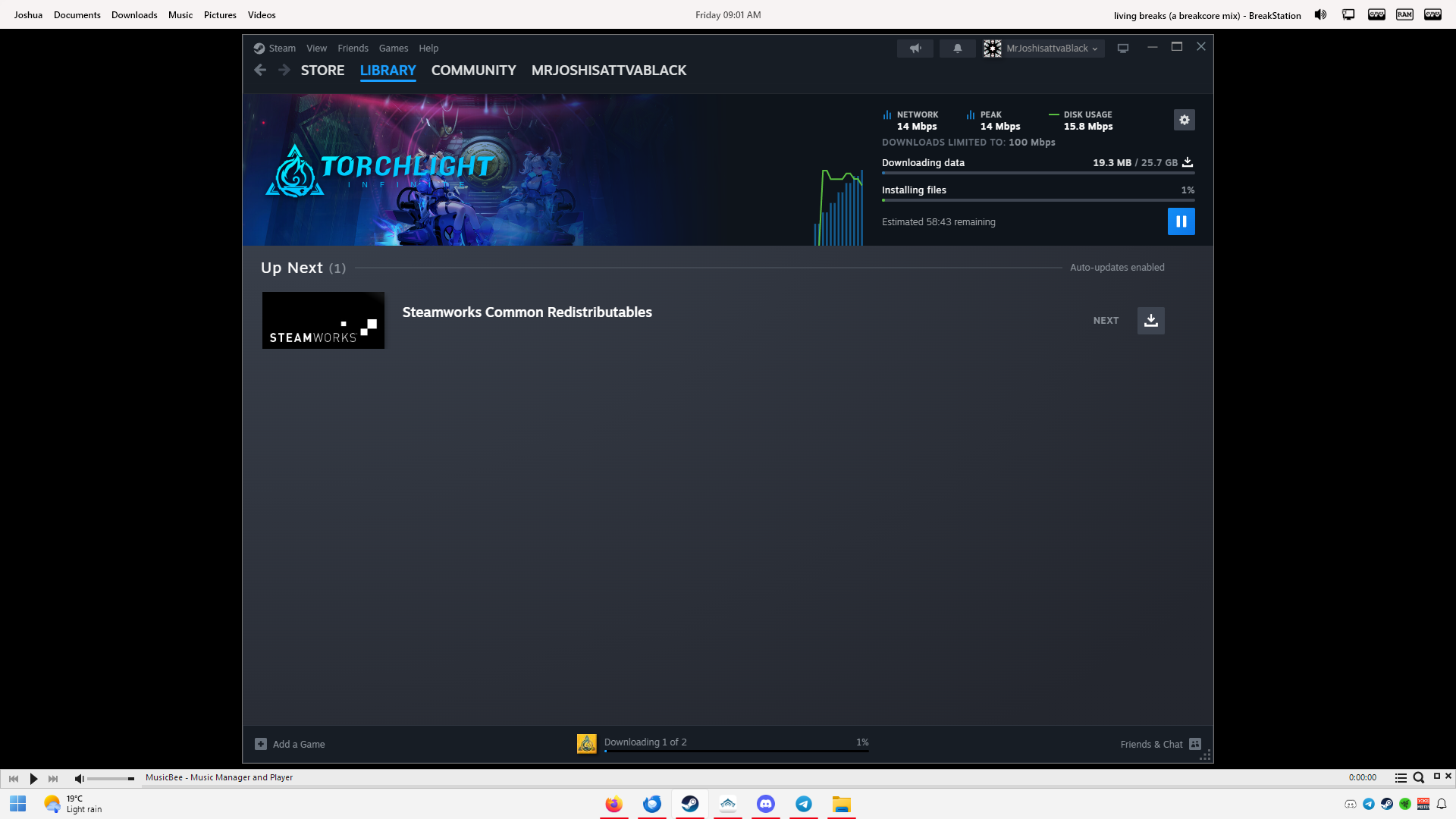
Task: Click the system volume speaker icon
Action: pos(1320,14)
